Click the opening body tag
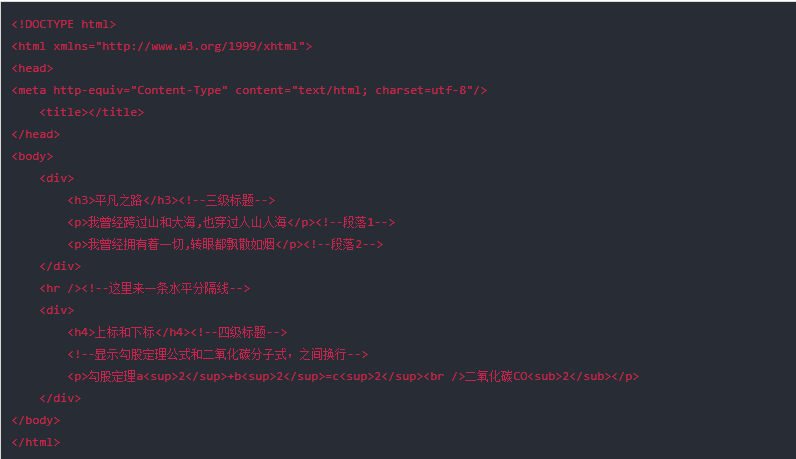 pyautogui.click(x=32, y=156)
